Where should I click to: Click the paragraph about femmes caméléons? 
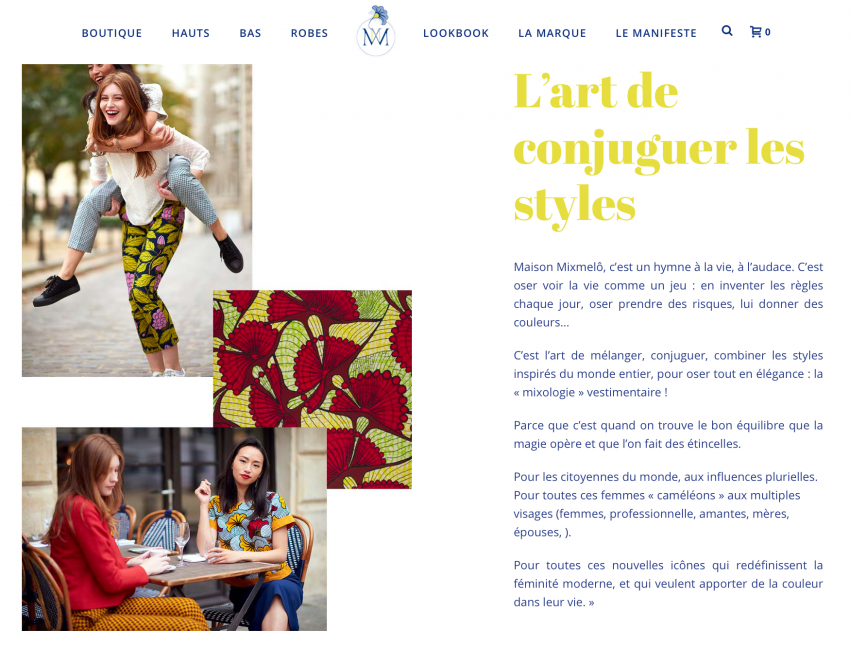pos(666,504)
